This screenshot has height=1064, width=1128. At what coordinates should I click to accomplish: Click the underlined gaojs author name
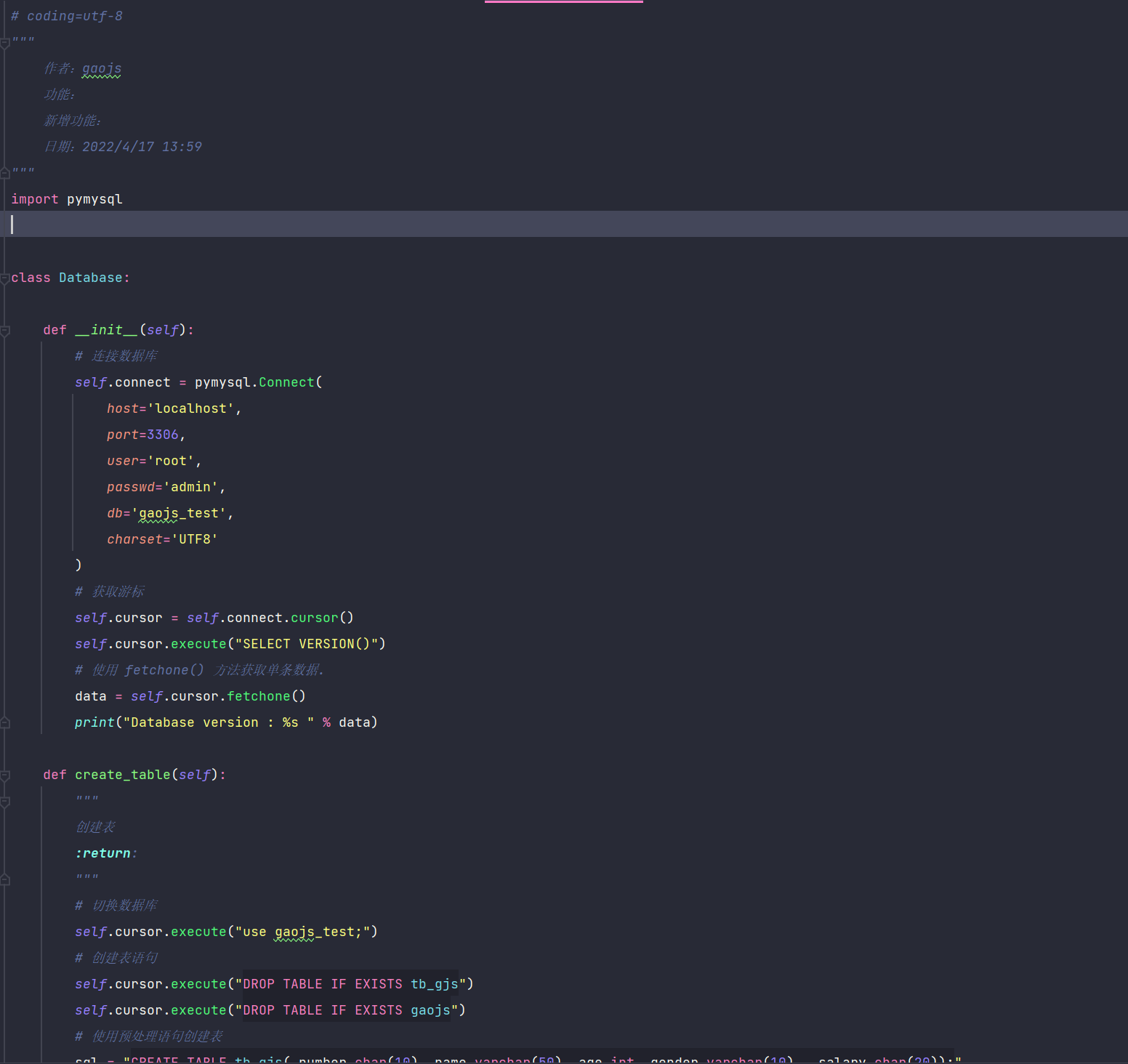[102, 68]
